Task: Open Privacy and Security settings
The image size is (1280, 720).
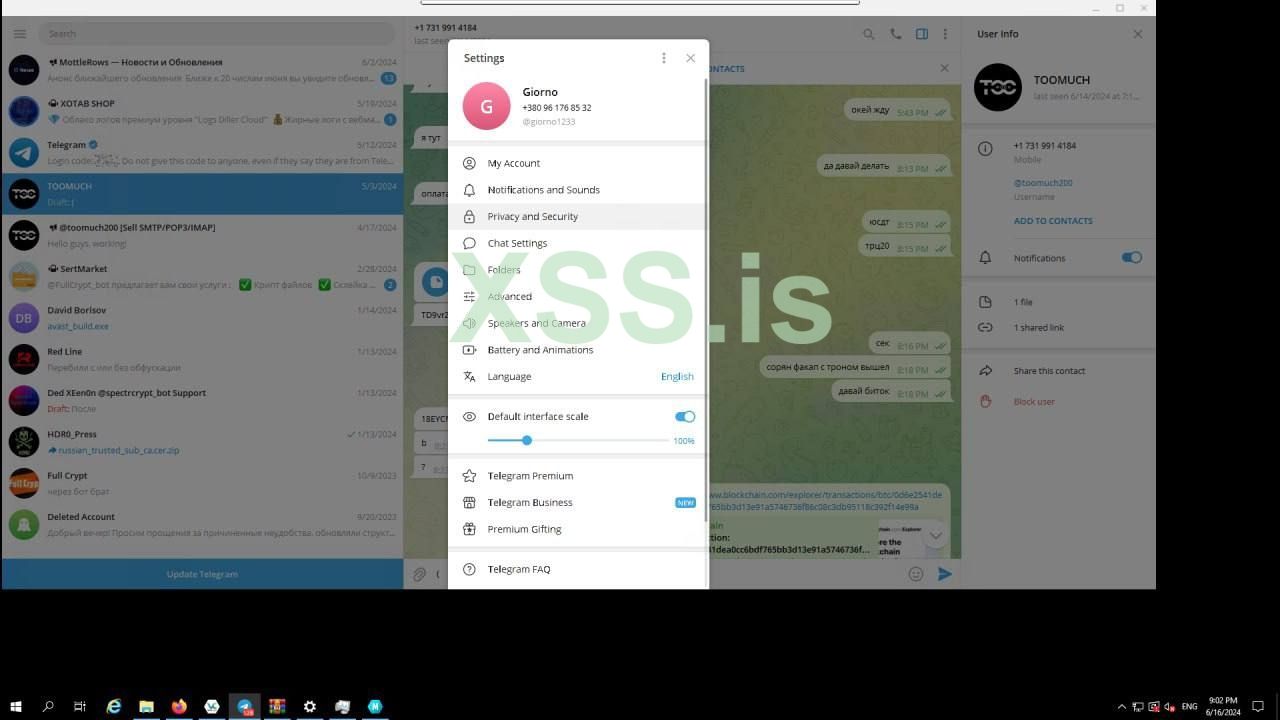Action: pyautogui.click(x=578, y=216)
